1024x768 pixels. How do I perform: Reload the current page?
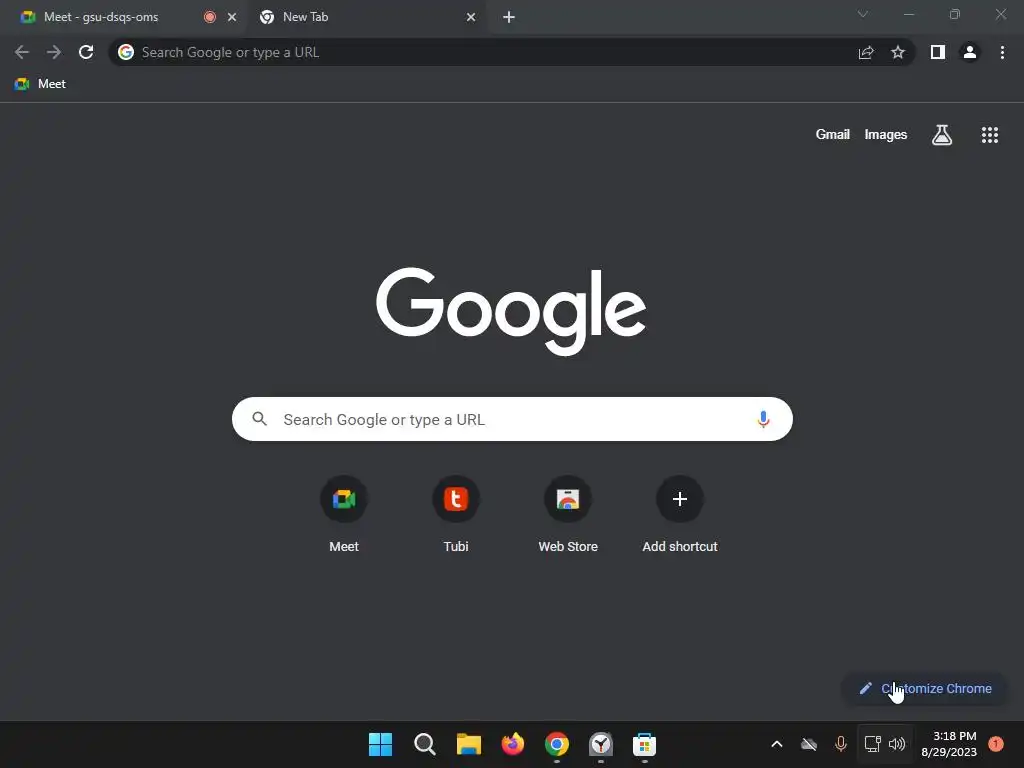86,52
